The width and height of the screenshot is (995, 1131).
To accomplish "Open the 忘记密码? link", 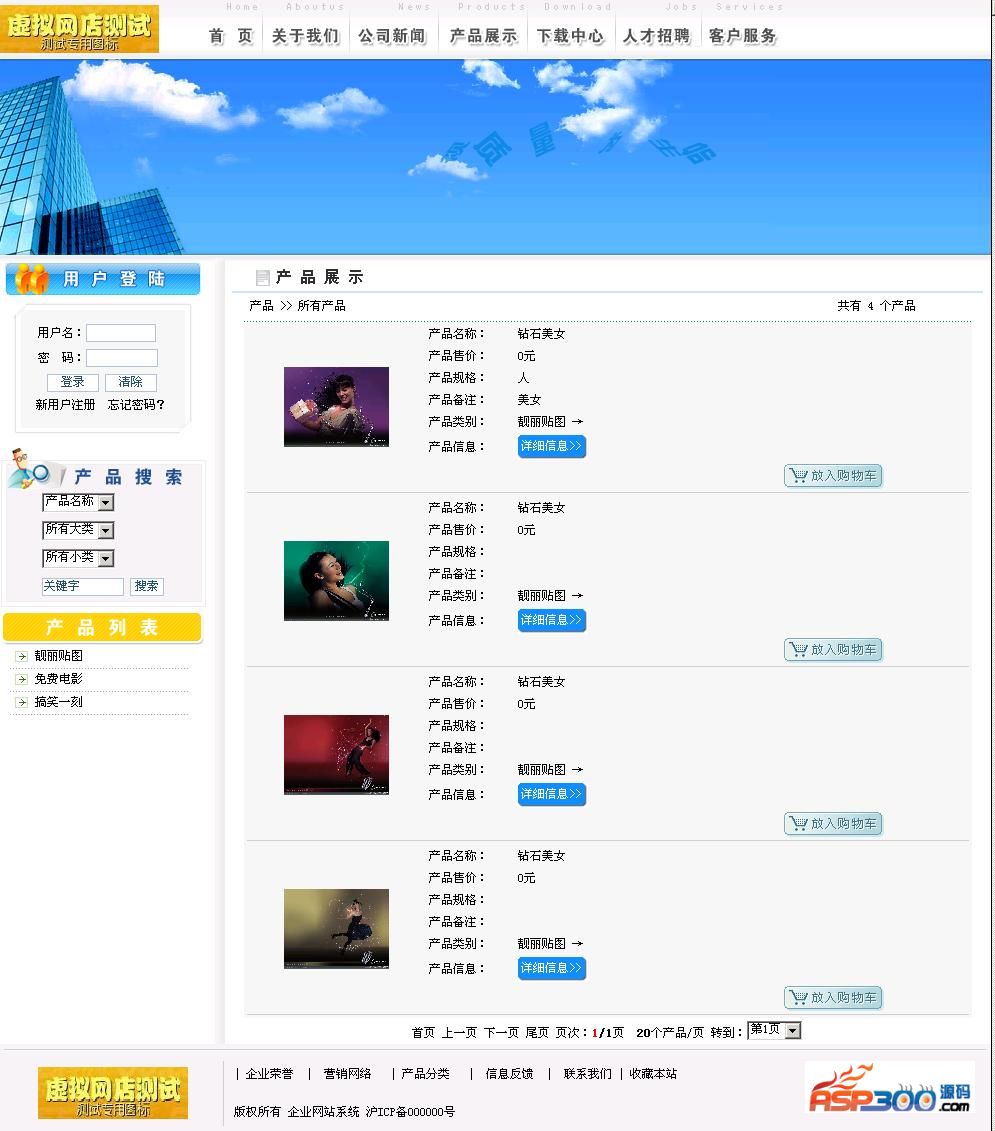I will pyautogui.click(x=136, y=405).
